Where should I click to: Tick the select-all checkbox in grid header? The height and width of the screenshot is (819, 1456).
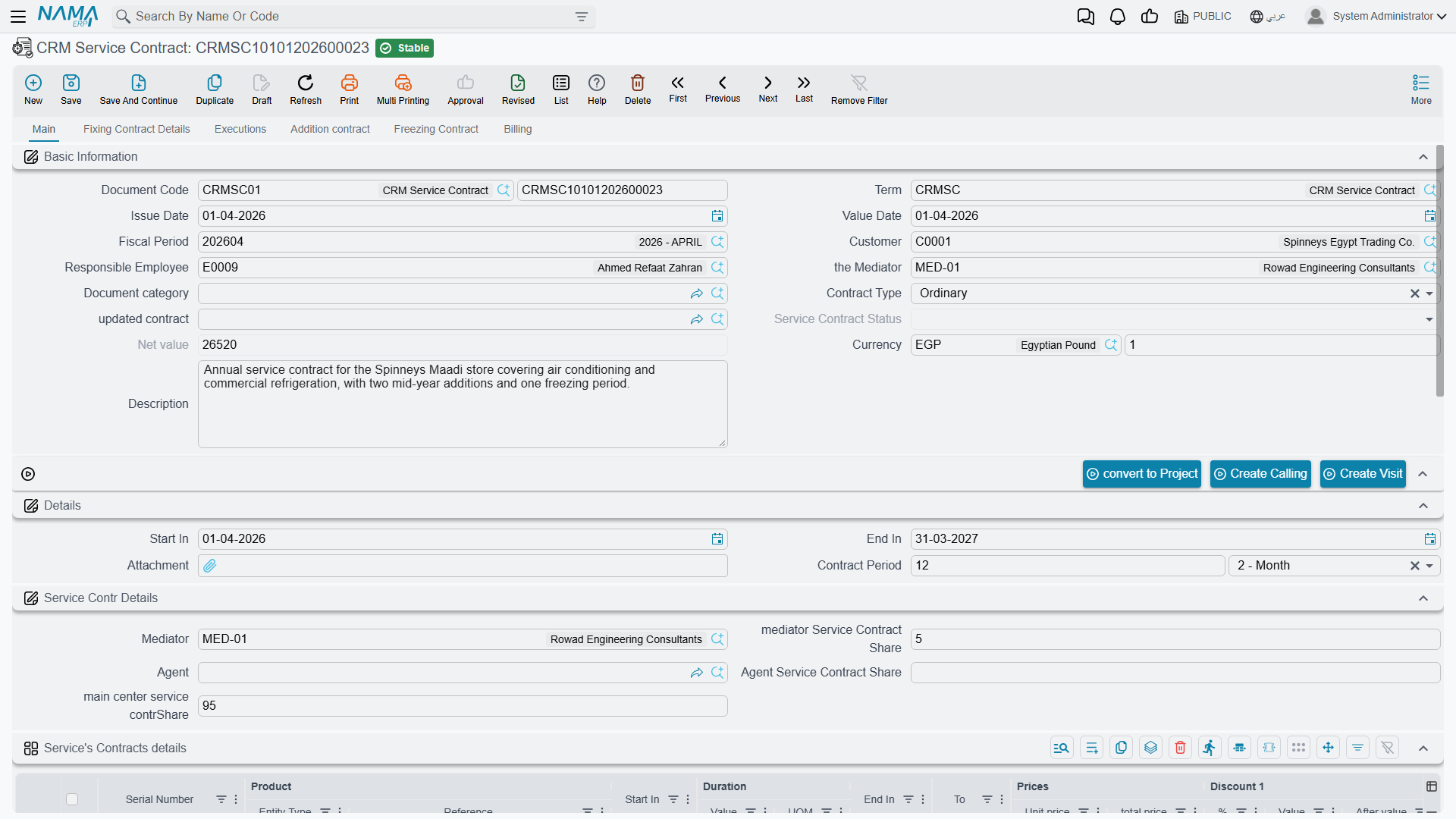pyautogui.click(x=72, y=799)
